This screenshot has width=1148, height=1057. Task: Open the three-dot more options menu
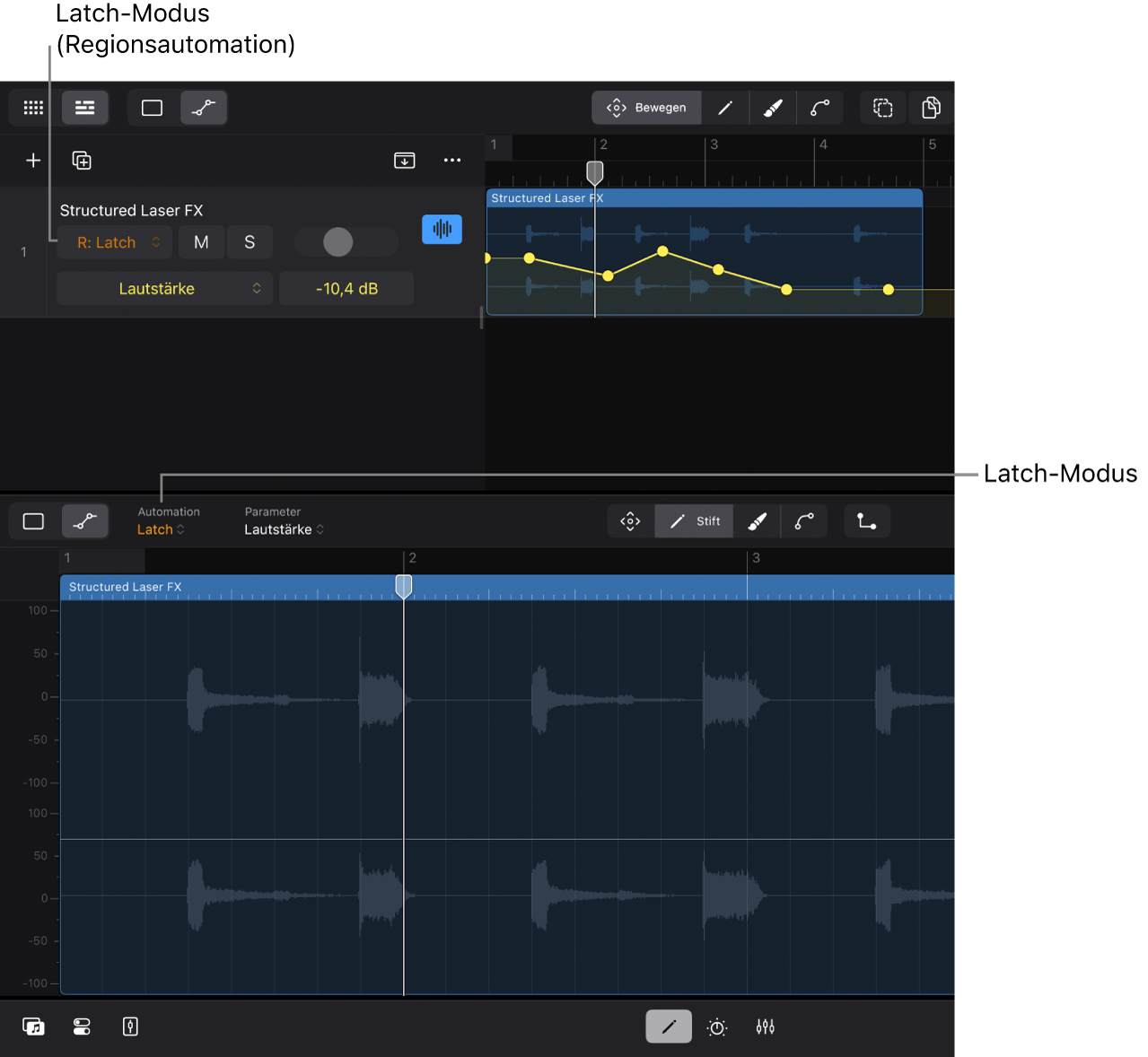[452, 161]
